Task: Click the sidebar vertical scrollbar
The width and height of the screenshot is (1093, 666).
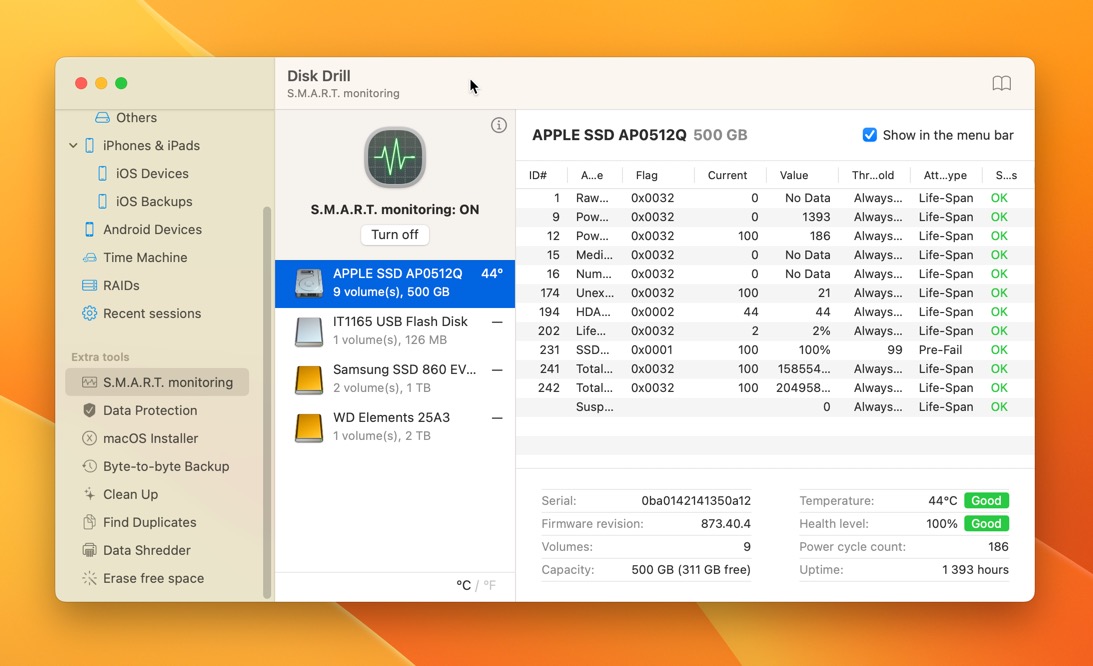Action: tap(266, 402)
